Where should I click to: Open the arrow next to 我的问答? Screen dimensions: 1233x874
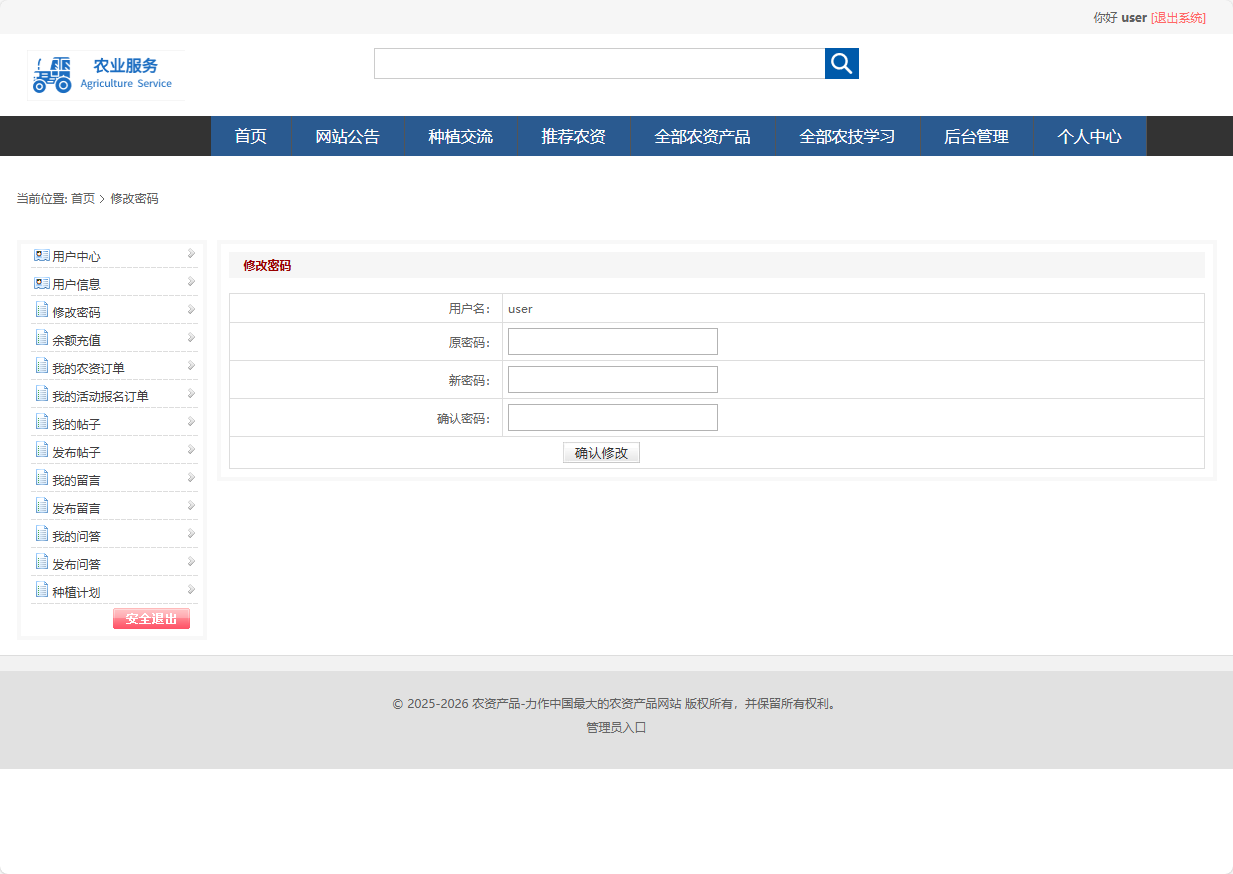pyautogui.click(x=190, y=534)
